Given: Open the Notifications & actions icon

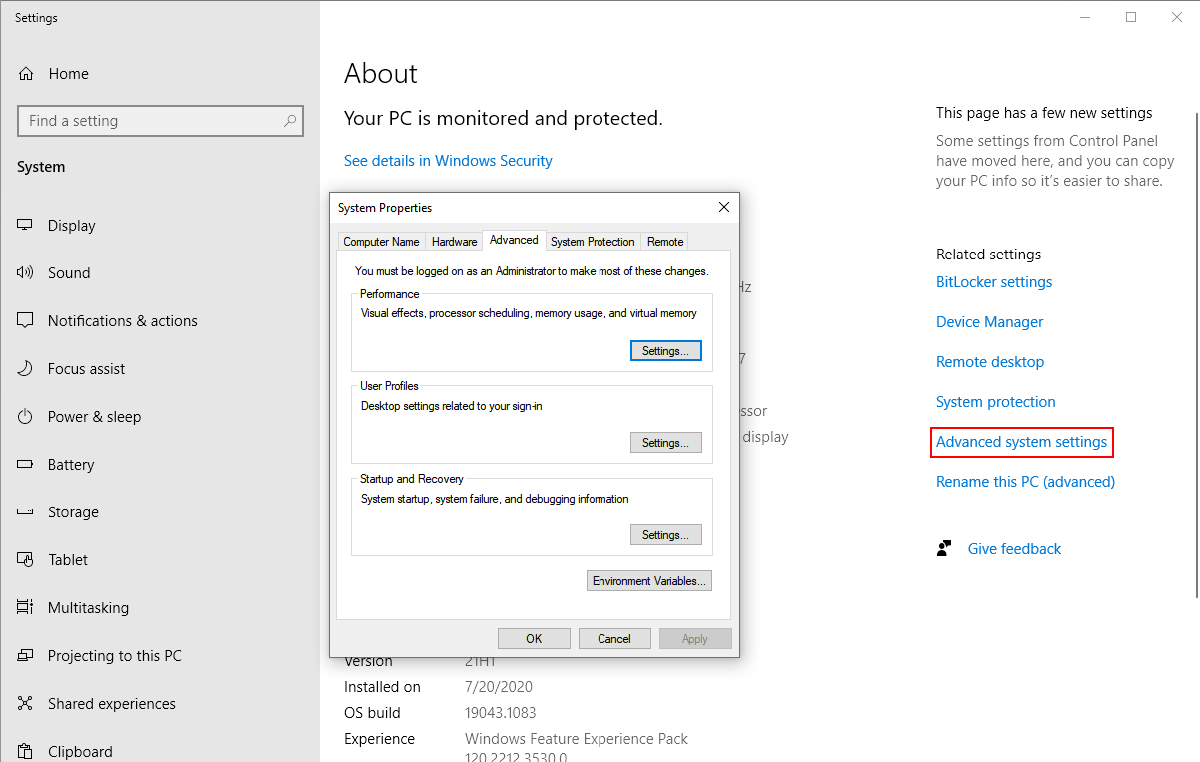Looking at the screenshot, I should point(26,321).
